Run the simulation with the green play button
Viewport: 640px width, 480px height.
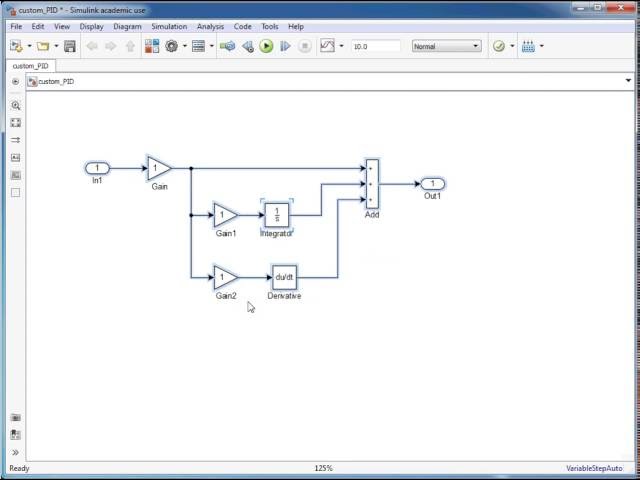pos(267,46)
